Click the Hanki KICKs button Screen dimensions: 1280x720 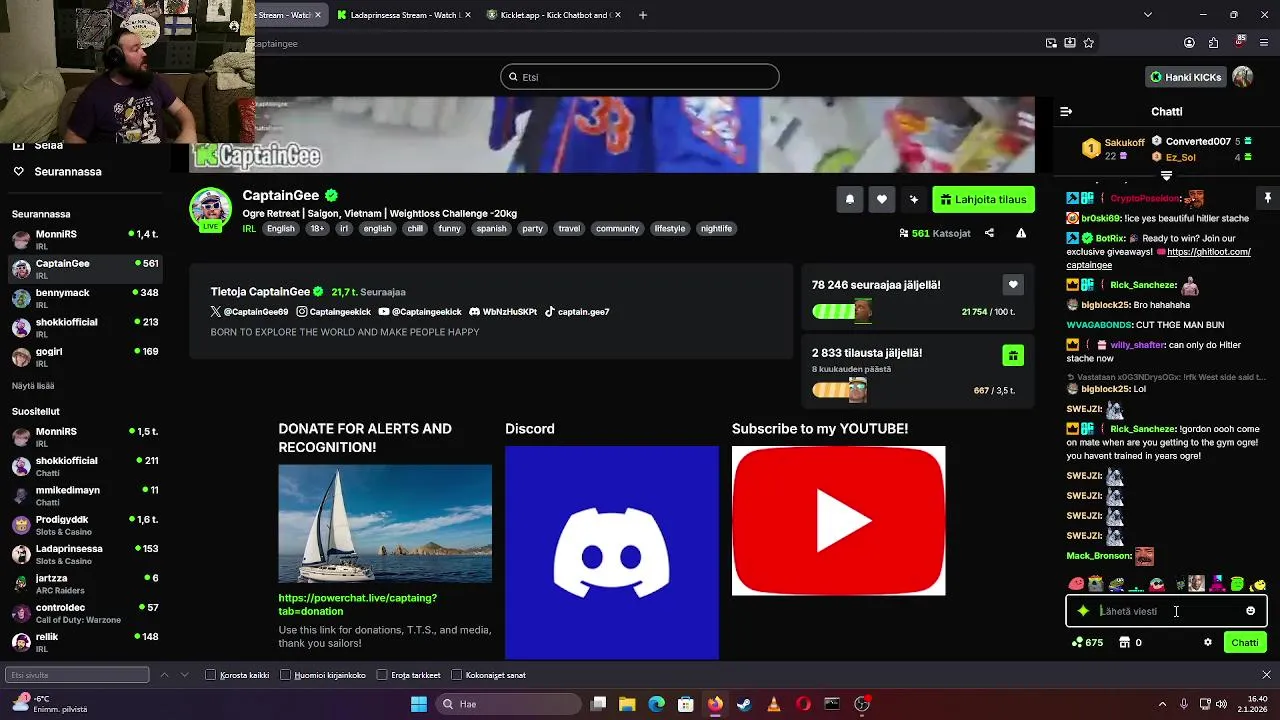click(1186, 77)
